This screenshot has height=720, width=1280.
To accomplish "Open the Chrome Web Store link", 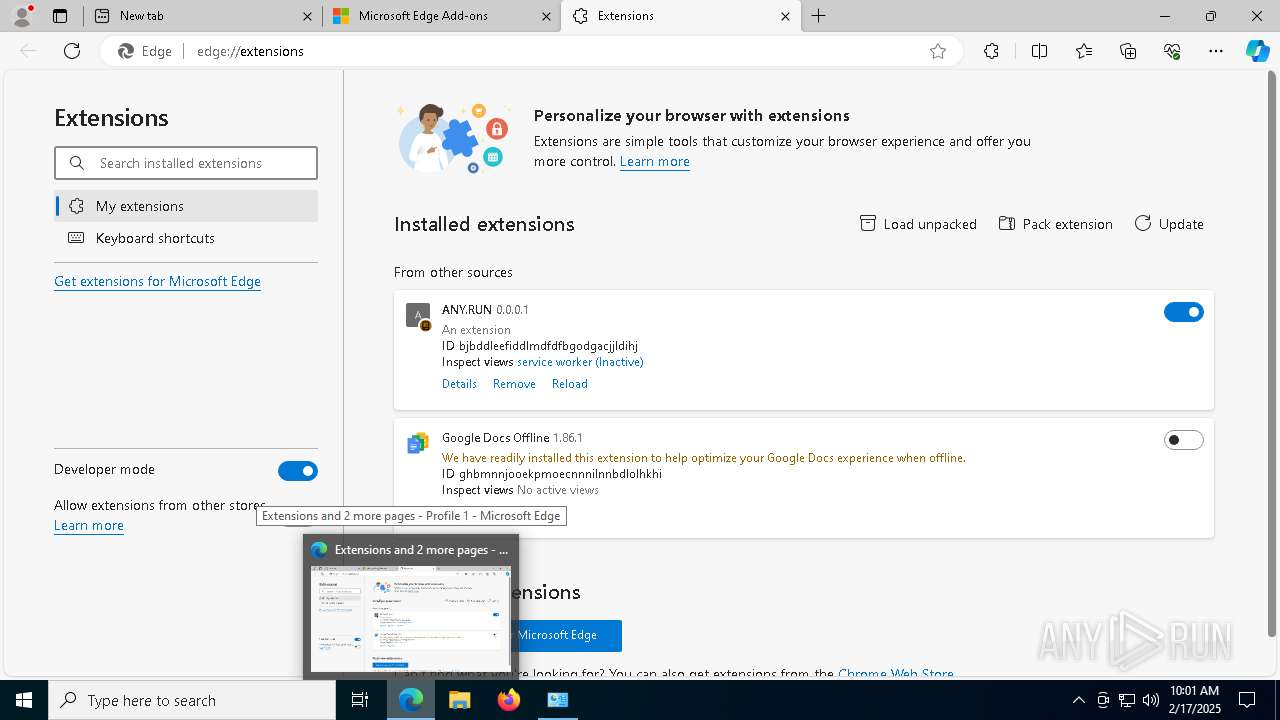I will click(x=896, y=673).
